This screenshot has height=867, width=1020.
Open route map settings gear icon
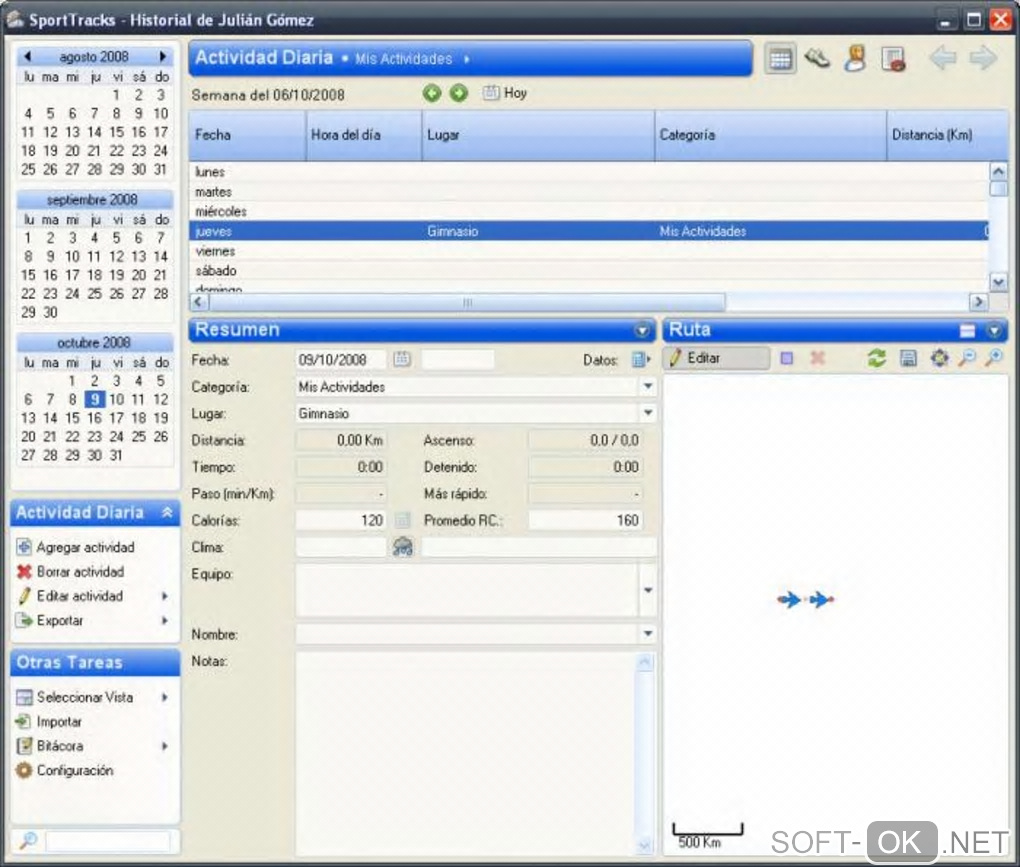coord(939,358)
